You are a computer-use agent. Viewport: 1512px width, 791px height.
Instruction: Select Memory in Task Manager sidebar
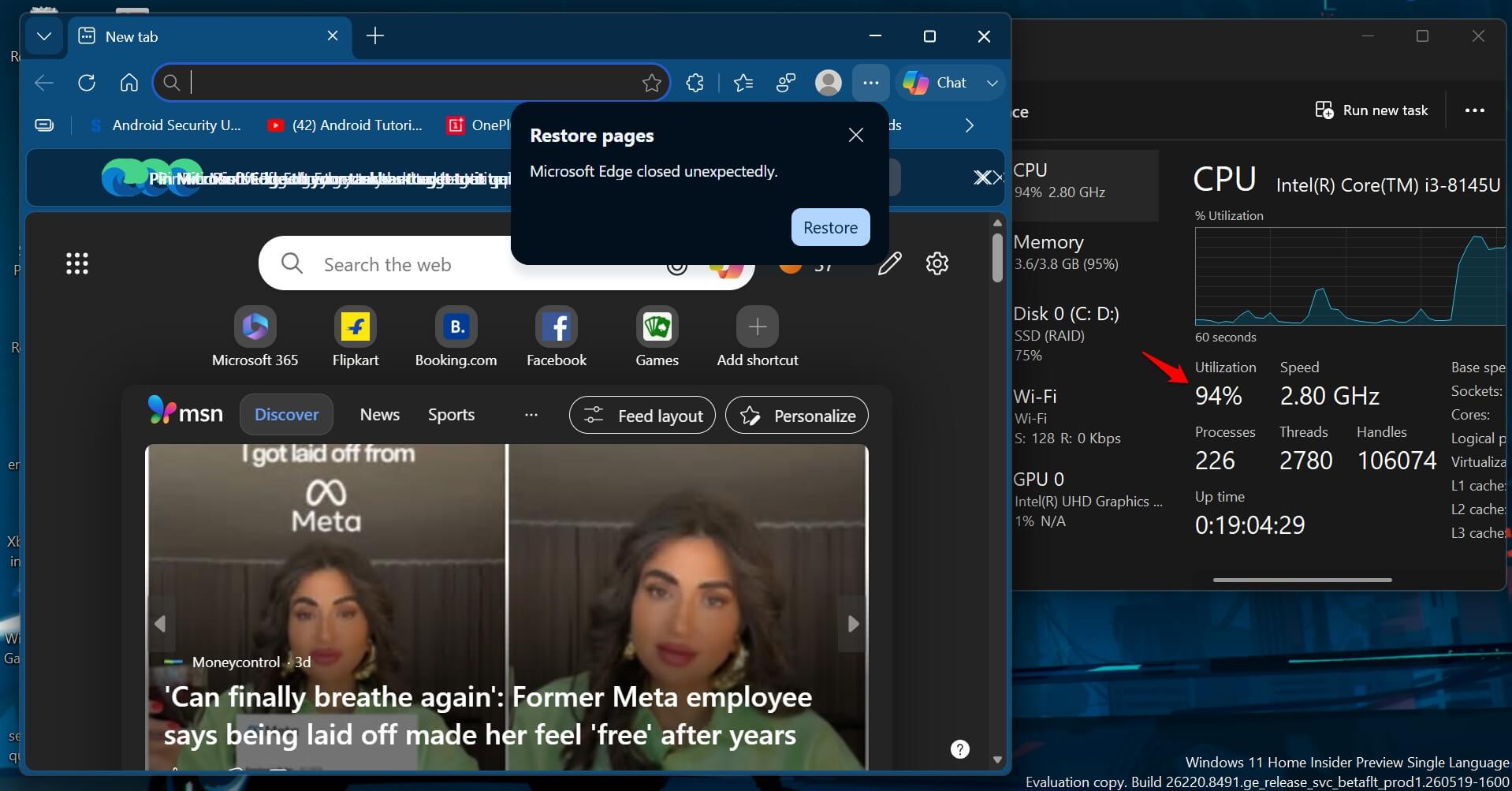pos(1086,252)
